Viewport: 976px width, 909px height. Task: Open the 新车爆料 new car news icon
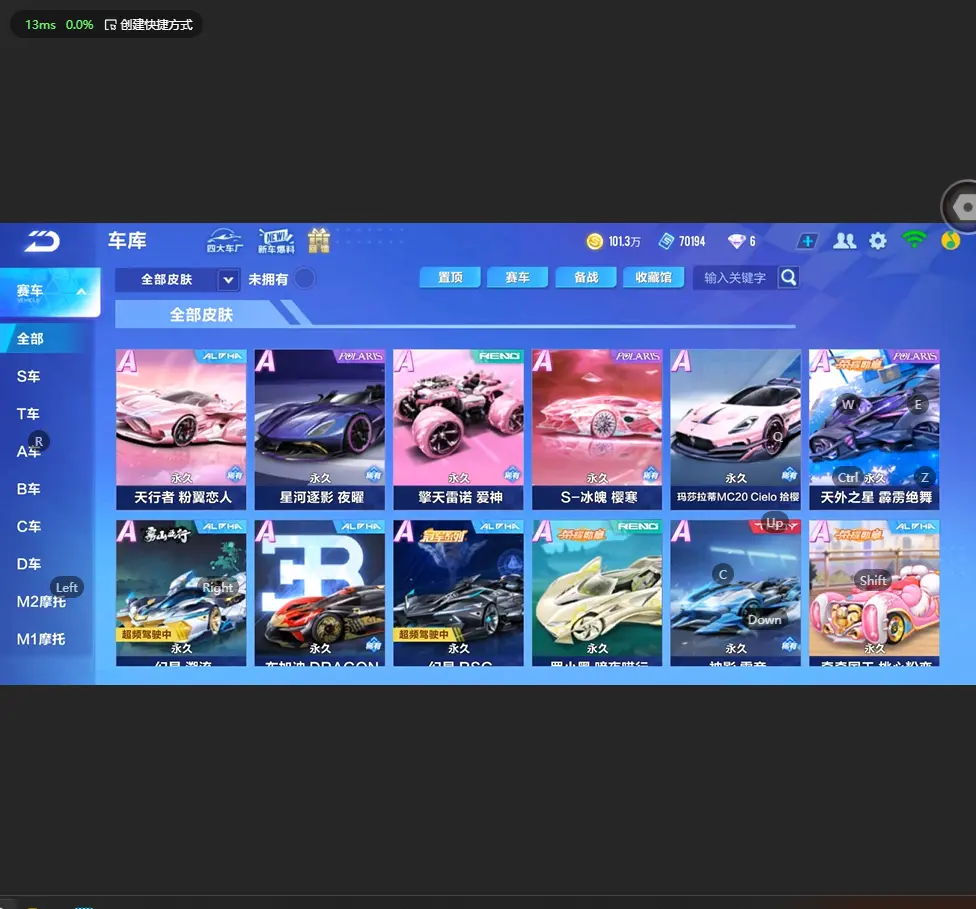[276, 241]
